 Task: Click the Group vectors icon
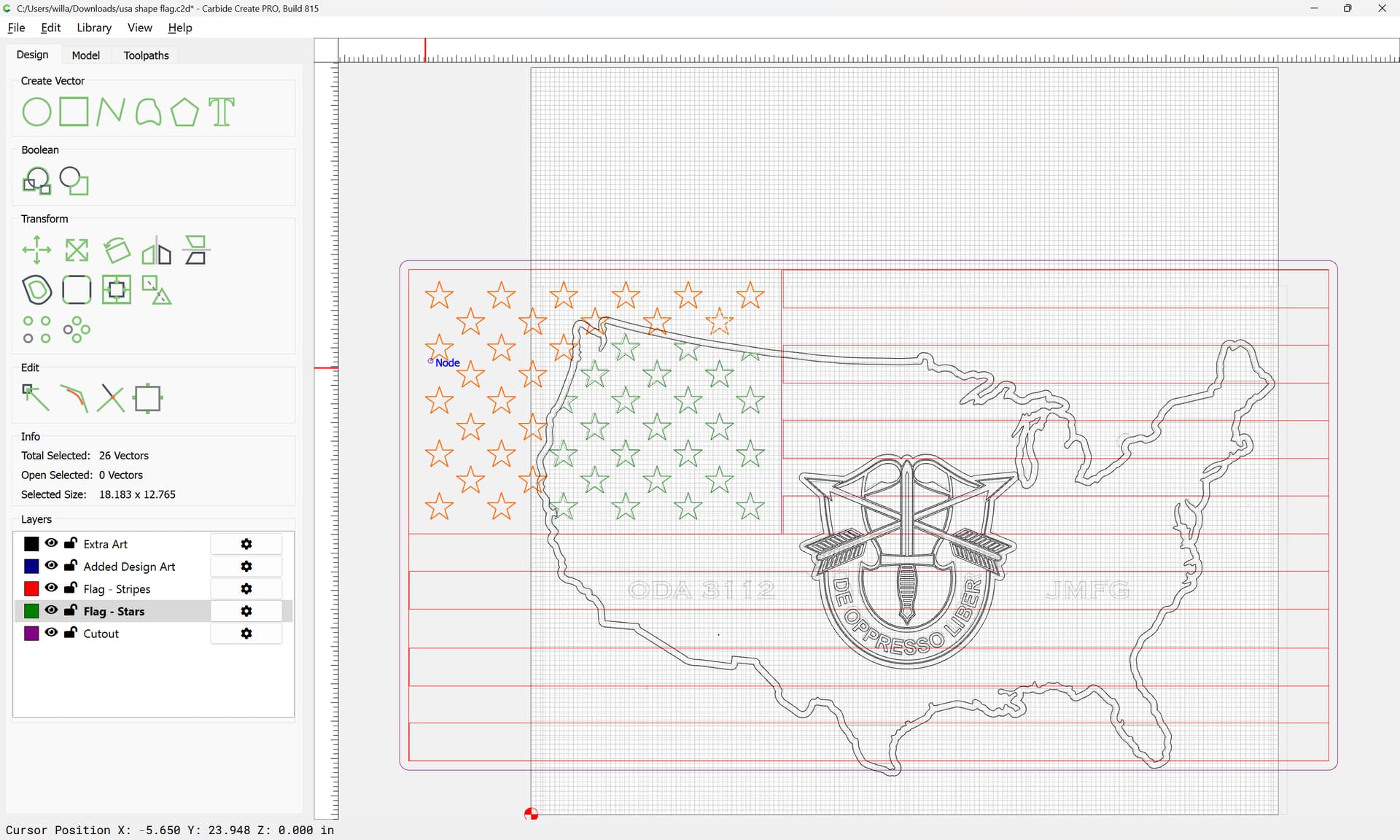coord(117,290)
